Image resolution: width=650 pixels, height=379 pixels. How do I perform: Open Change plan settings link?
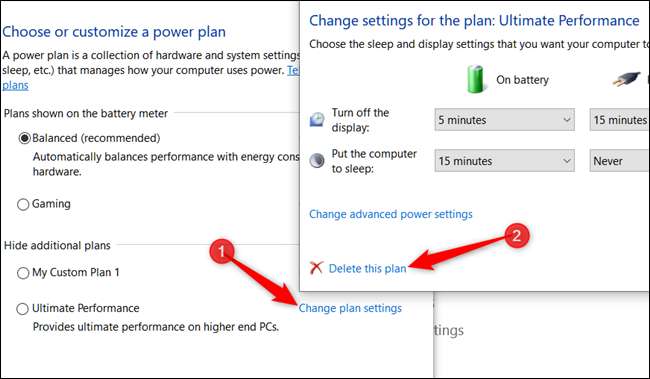point(350,308)
